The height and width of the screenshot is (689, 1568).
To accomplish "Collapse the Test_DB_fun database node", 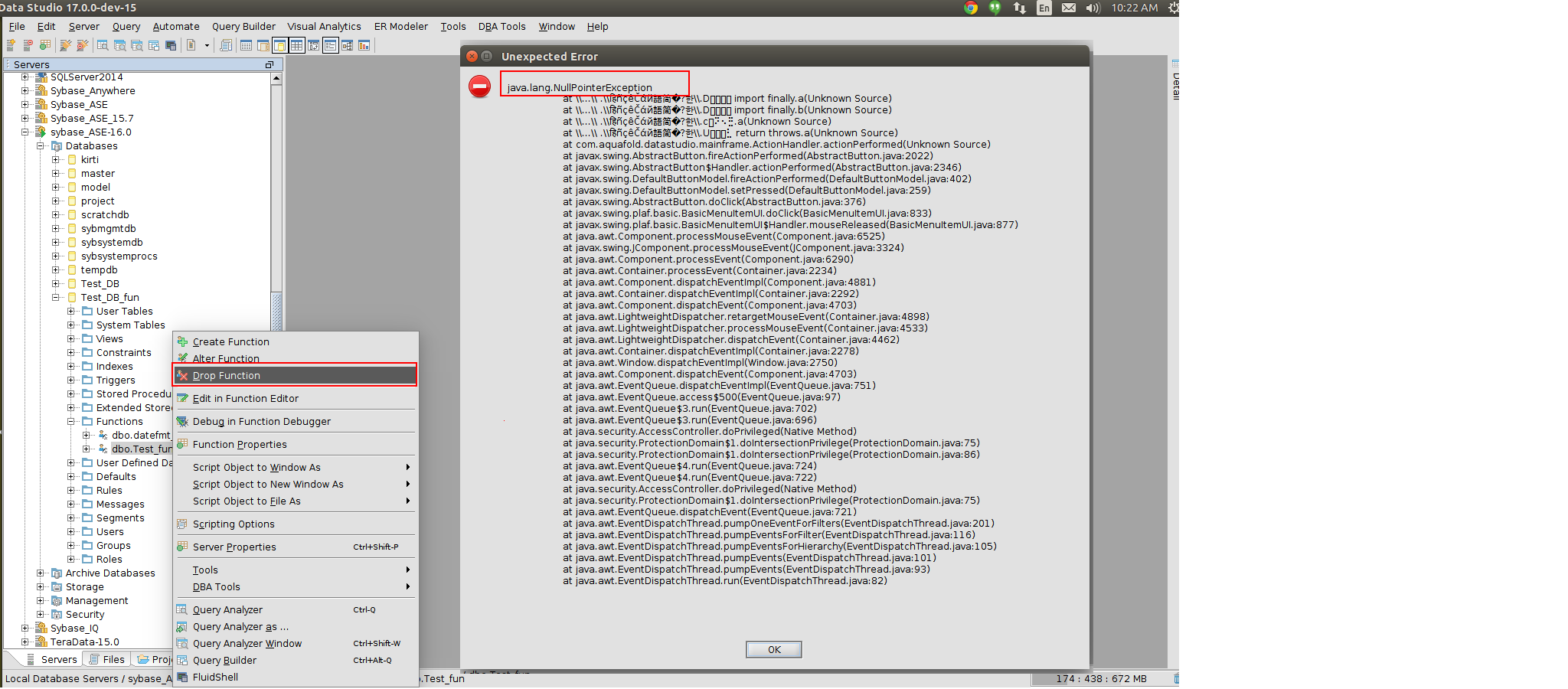I will [x=55, y=298].
